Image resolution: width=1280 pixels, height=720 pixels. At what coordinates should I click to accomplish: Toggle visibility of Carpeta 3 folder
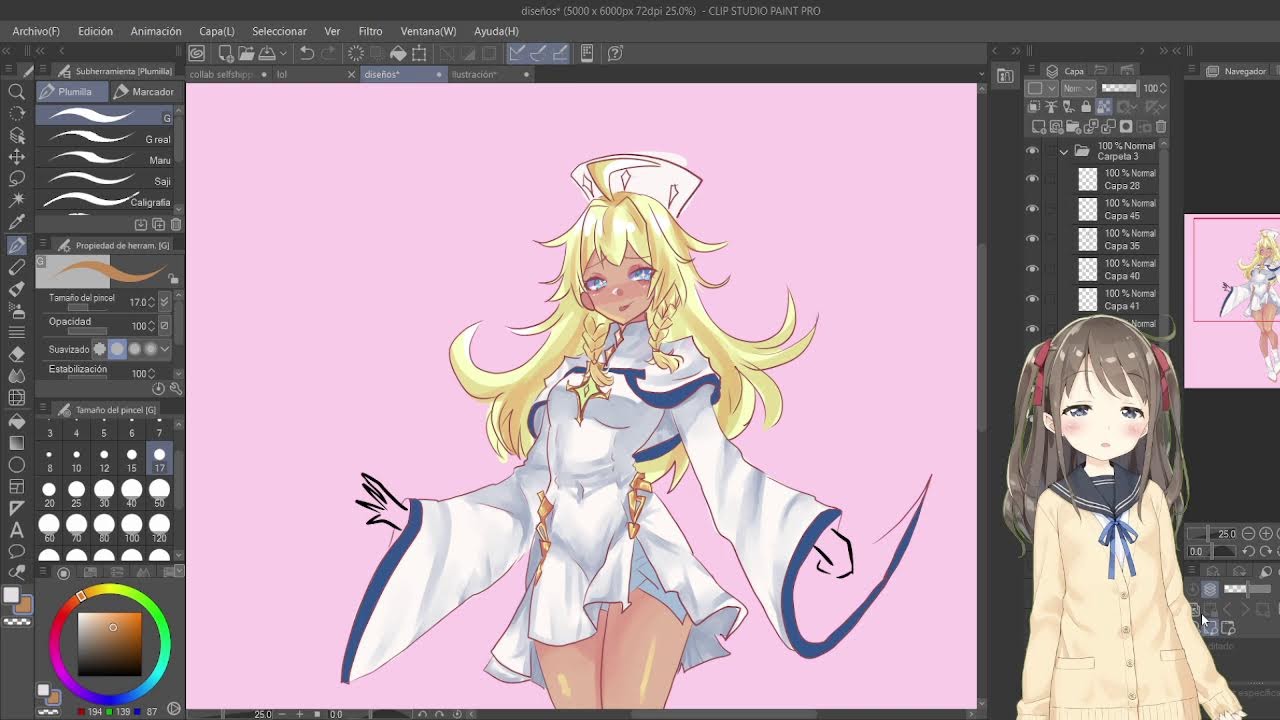click(1032, 150)
